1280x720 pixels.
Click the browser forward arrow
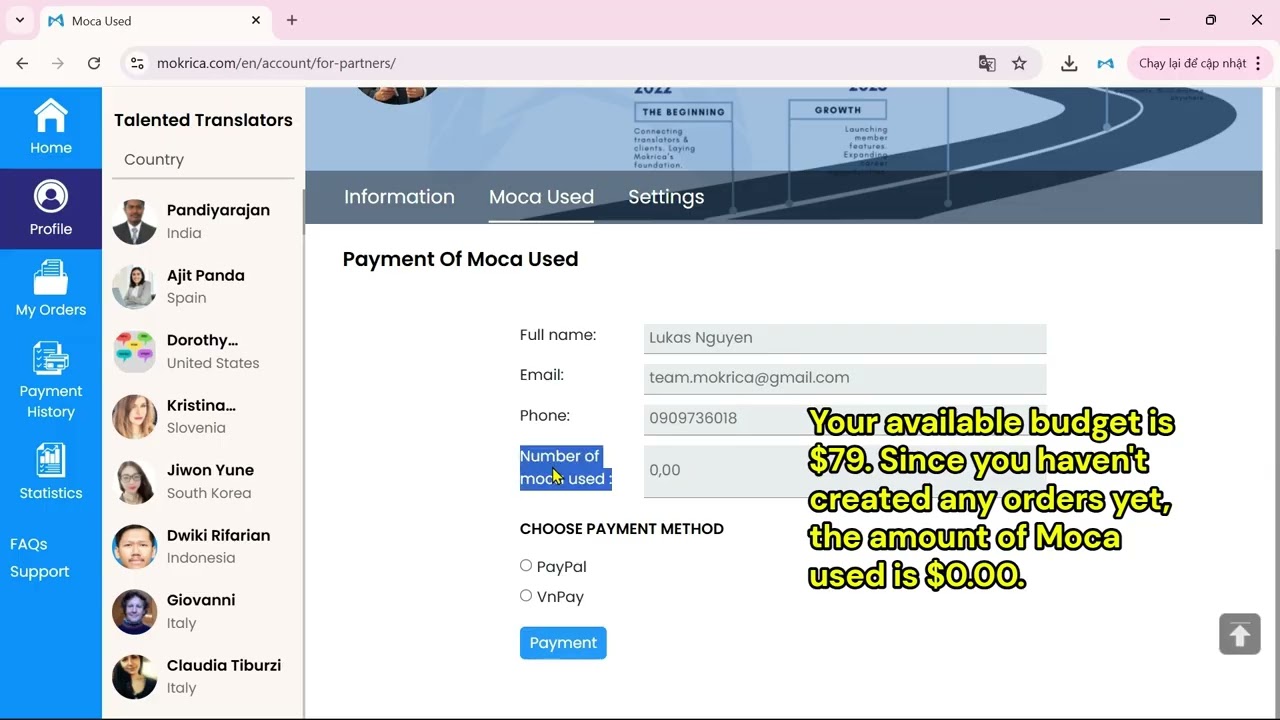pyautogui.click(x=58, y=63)
